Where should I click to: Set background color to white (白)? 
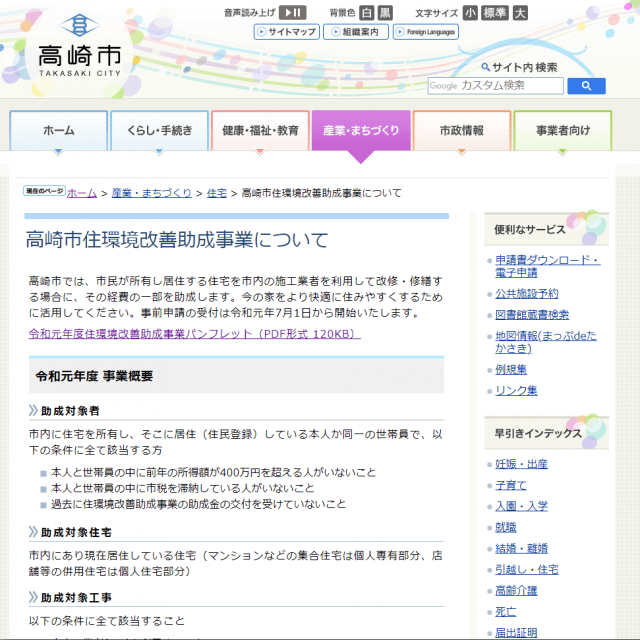click(x=367, y=13)
